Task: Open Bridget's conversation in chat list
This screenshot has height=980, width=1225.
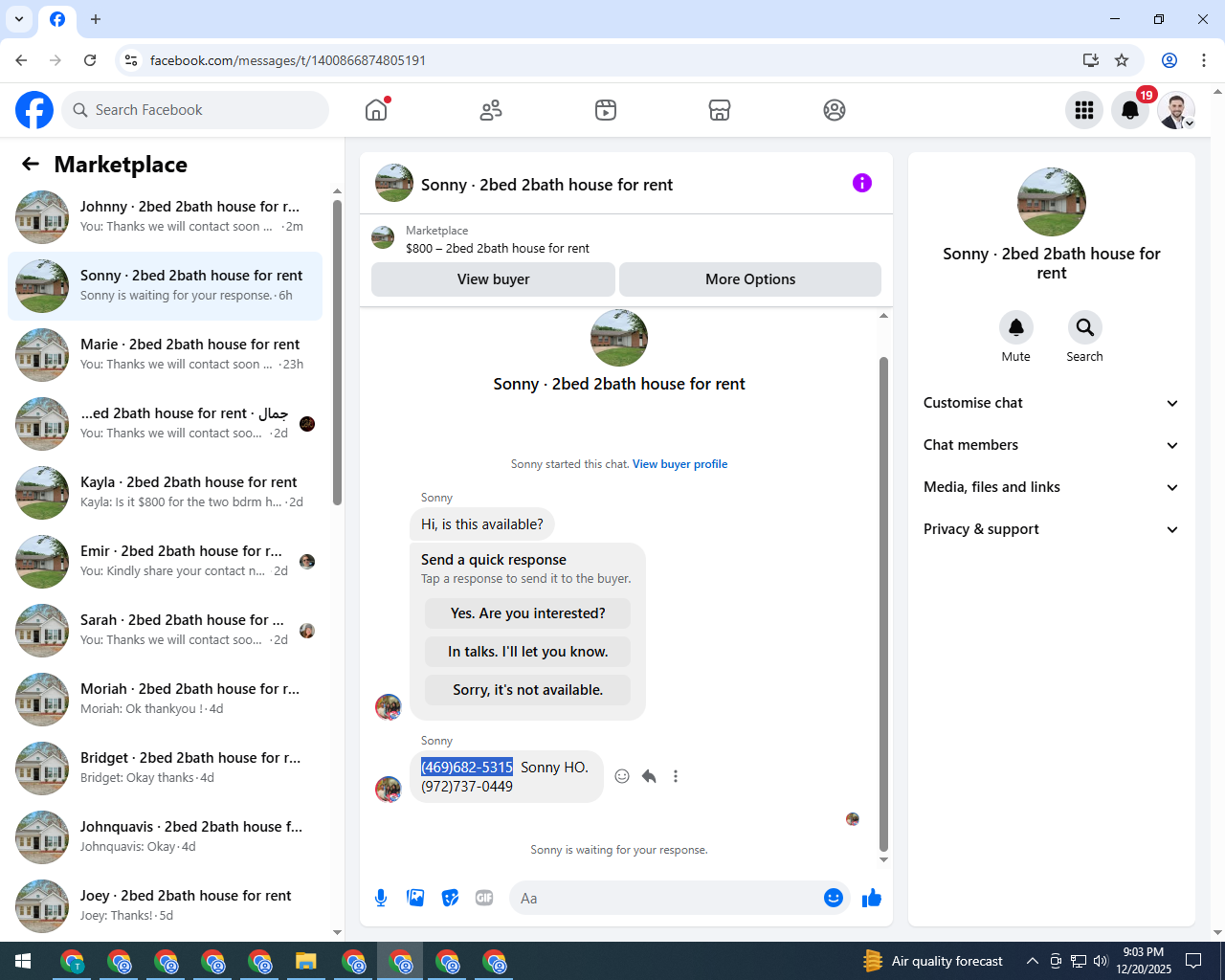Action: pyautogui.click(x=165, y=768)
